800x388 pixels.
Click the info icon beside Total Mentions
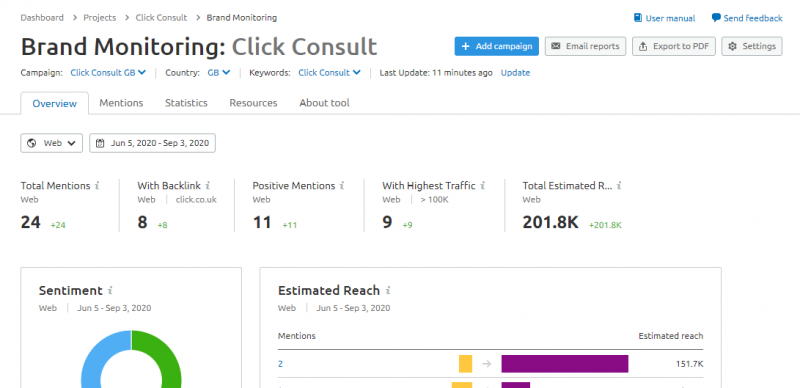97,186
